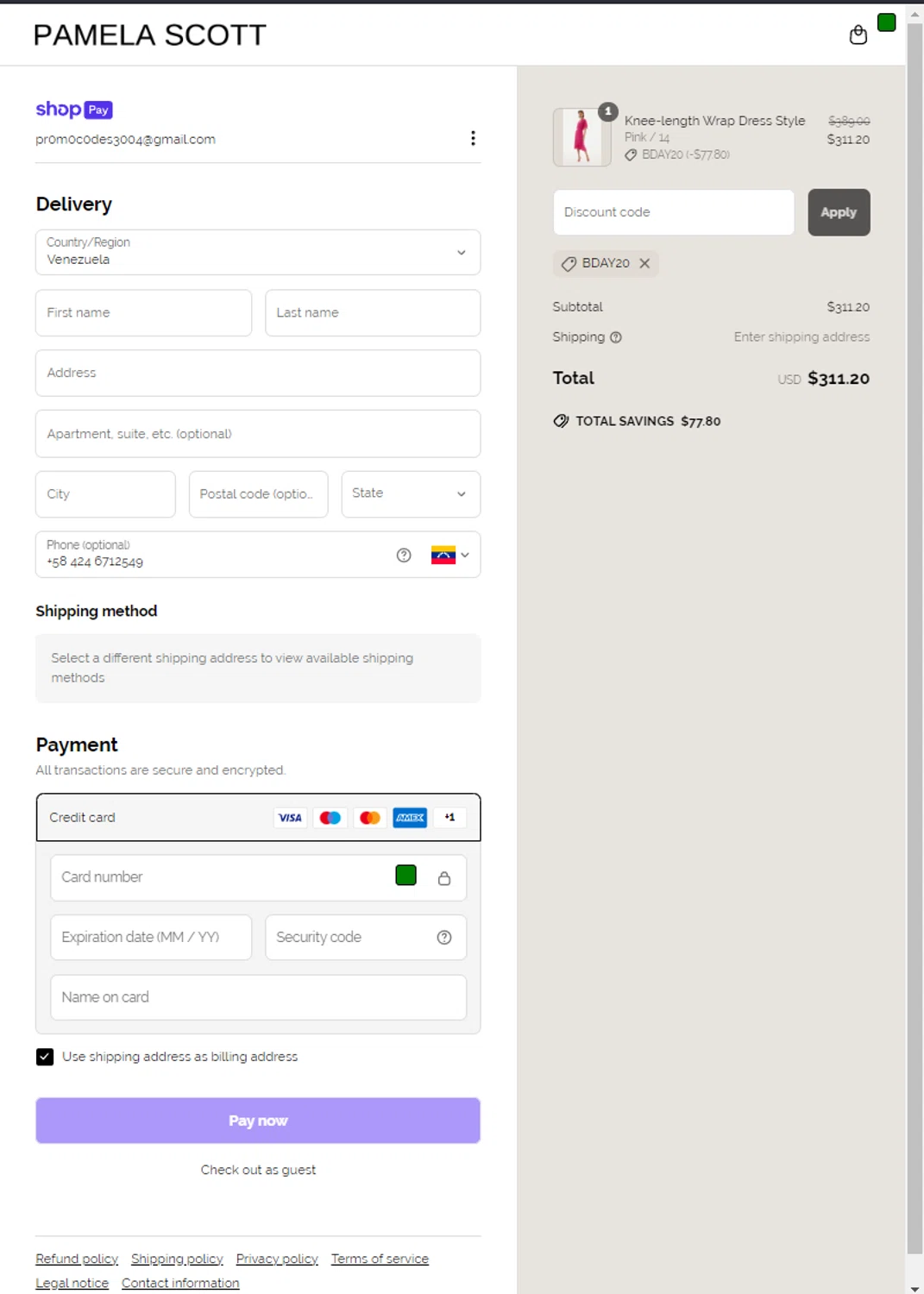Open the Country/Region dropdown
This screenshot has width=924, height=1294.
pos(258,252)
